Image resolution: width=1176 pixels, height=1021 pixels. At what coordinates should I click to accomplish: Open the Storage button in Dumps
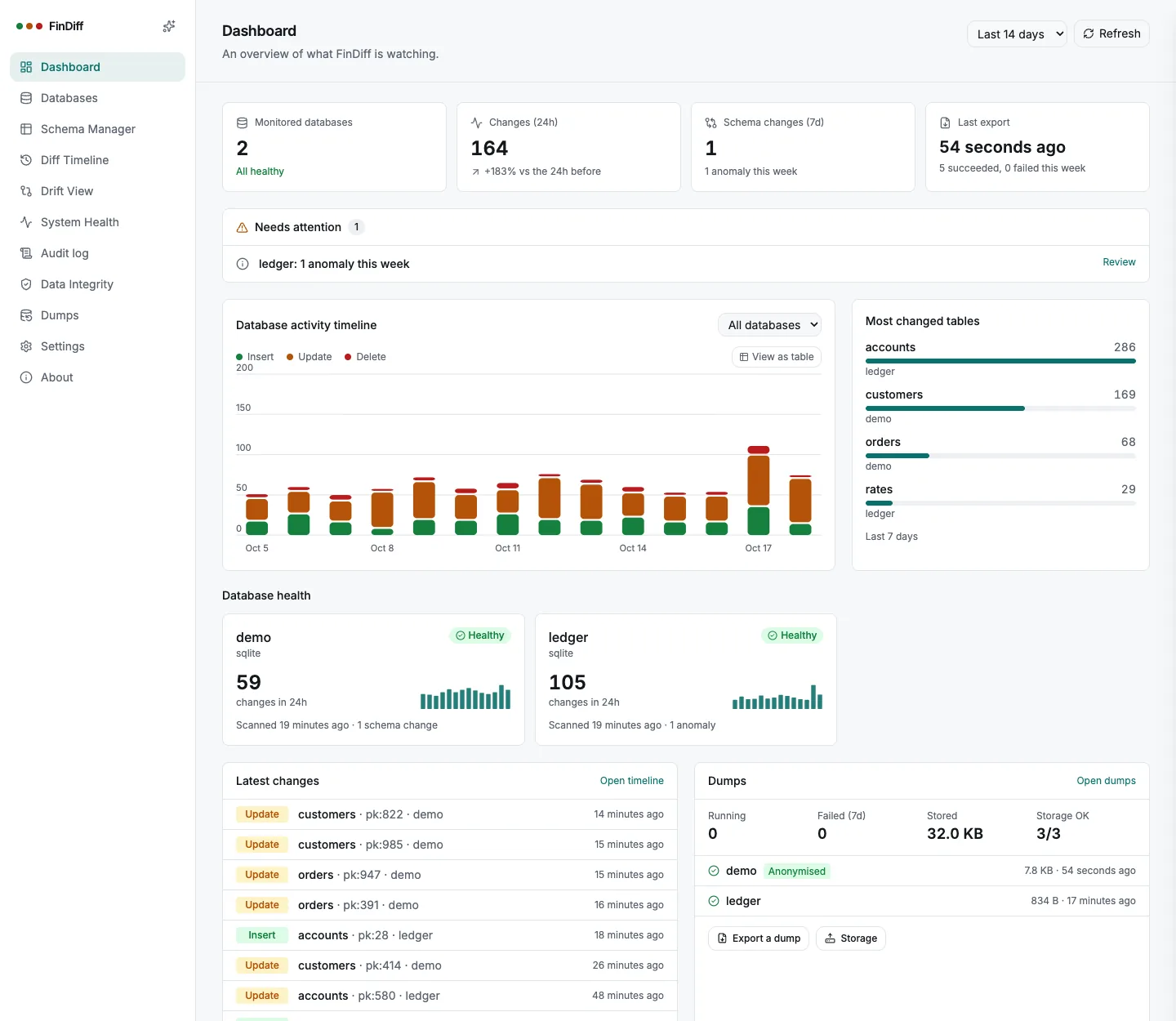[851, 939]
